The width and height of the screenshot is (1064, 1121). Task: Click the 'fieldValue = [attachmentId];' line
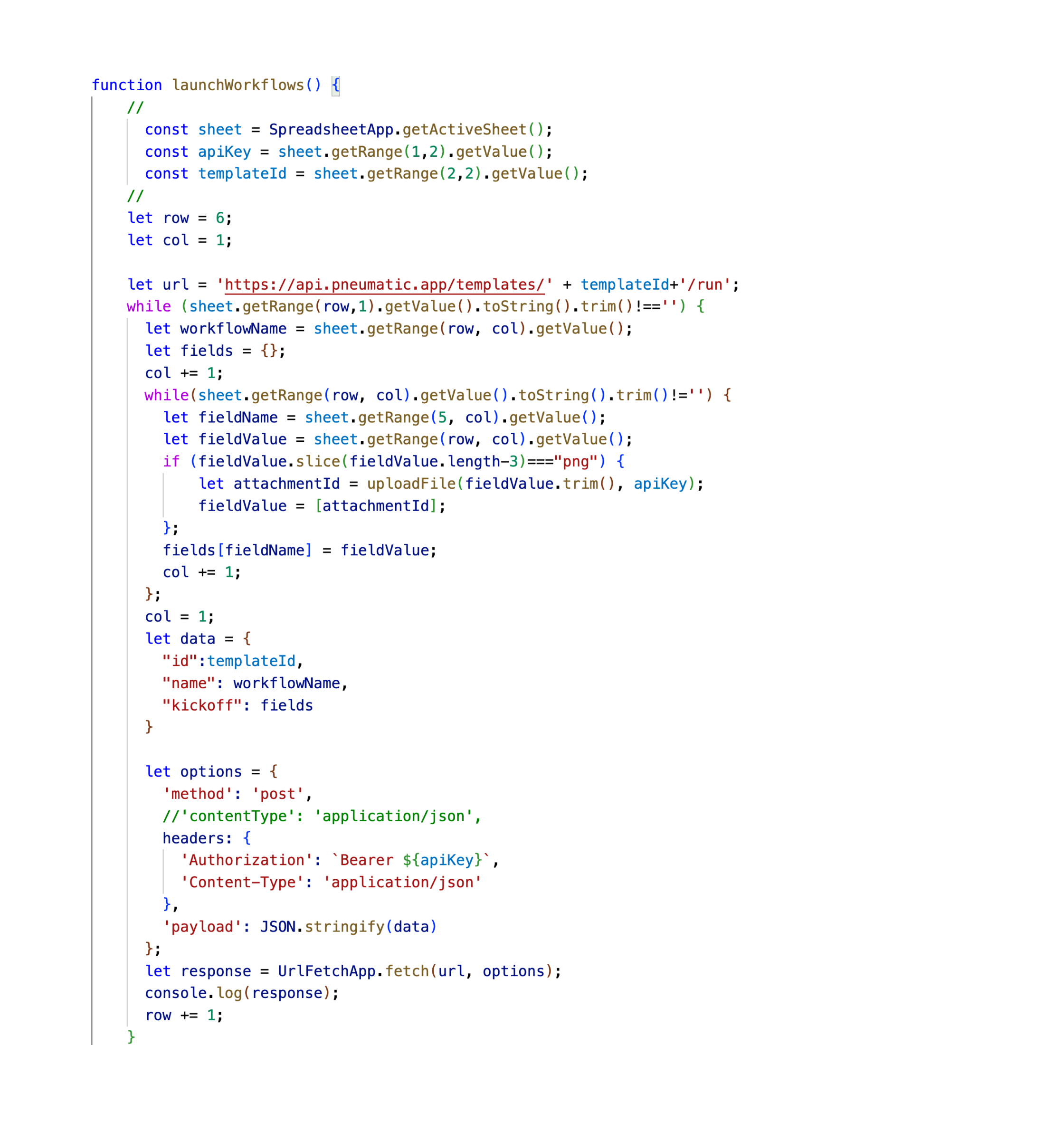[x=322, y=506]
